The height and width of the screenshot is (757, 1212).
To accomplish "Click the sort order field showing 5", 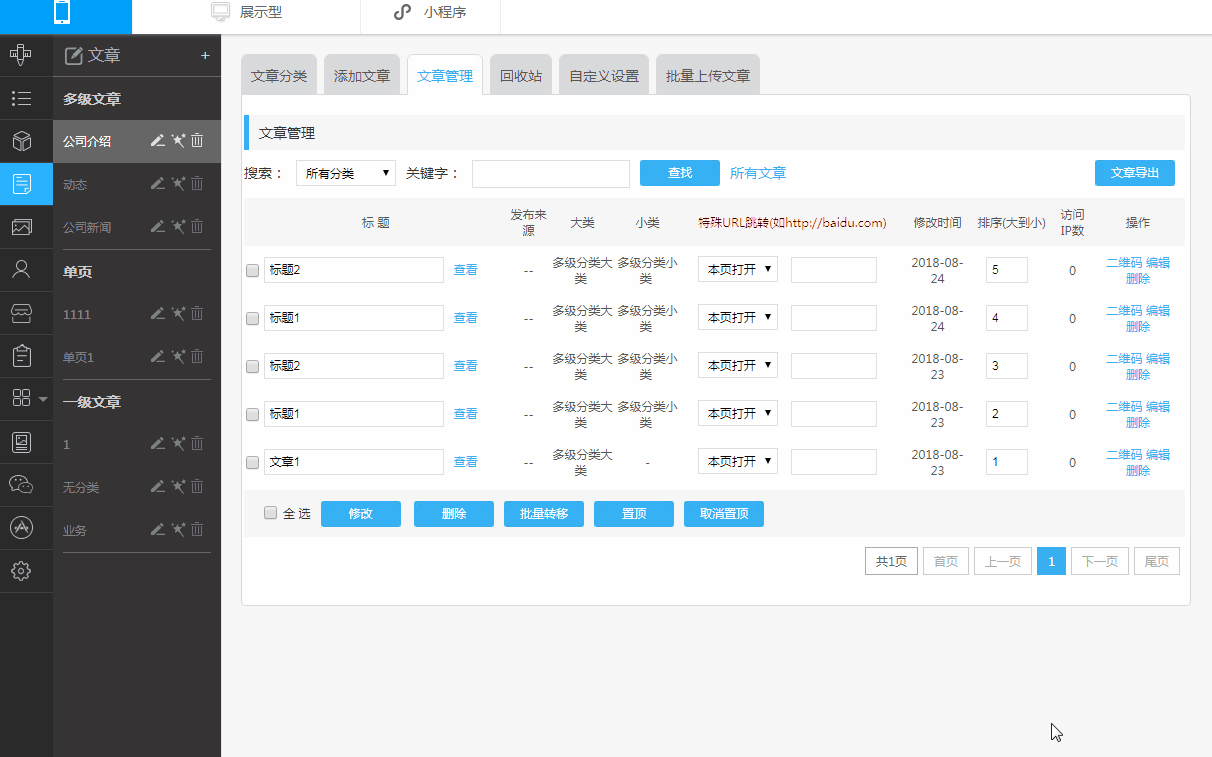I will pyautogui.click(x=1007, y=270).
